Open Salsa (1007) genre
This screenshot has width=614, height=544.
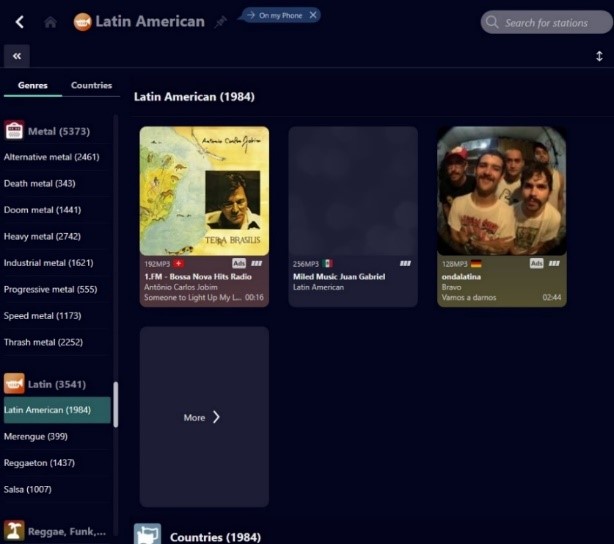pyautogui.click(x=28, y=489)
